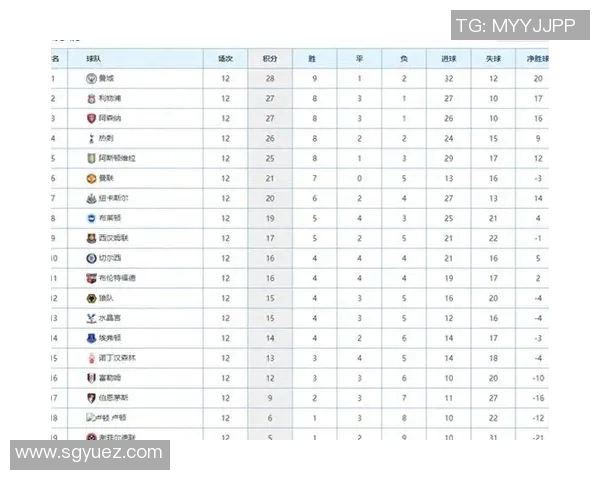Click the www.sgyuez.com watermark link

point(90,453)
